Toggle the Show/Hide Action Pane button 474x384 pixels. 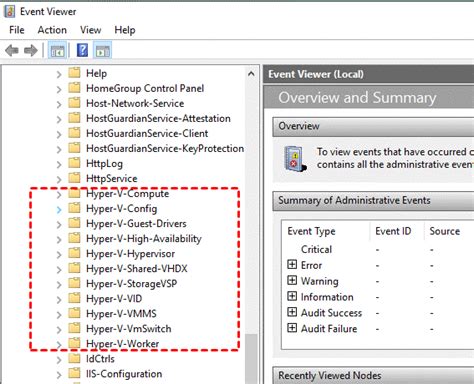(x=103, y=51)
